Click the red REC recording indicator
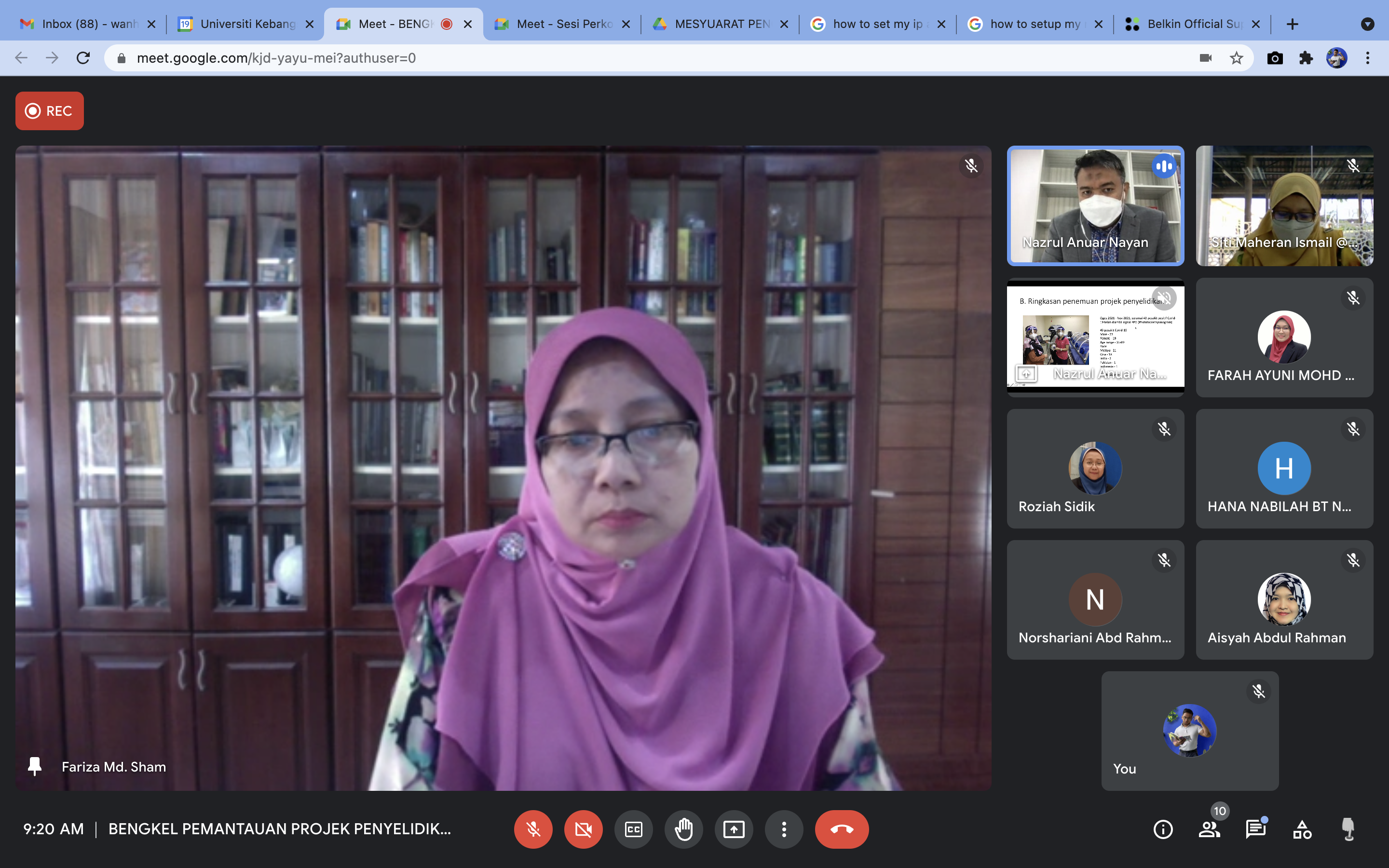This screenshot has width=1389, height=868. pos(50,111)
